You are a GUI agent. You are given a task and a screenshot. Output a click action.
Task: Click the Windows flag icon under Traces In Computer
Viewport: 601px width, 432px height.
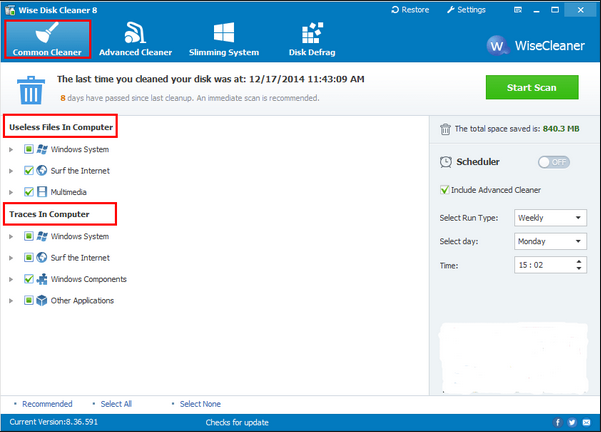click(42, 236)
